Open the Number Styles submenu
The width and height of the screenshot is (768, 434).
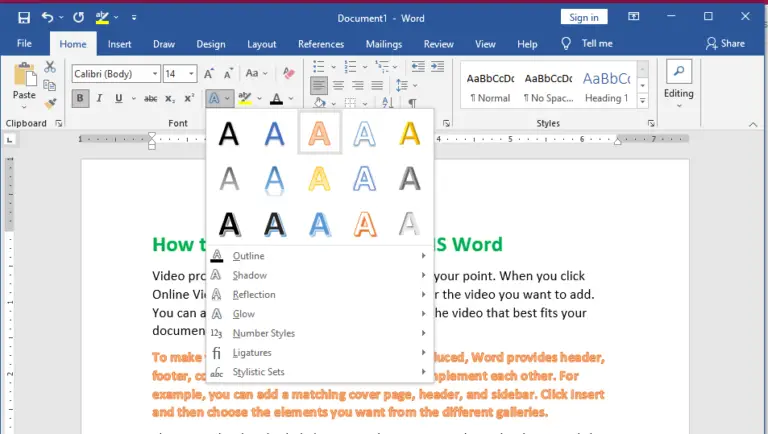click(x=320, y=333)
